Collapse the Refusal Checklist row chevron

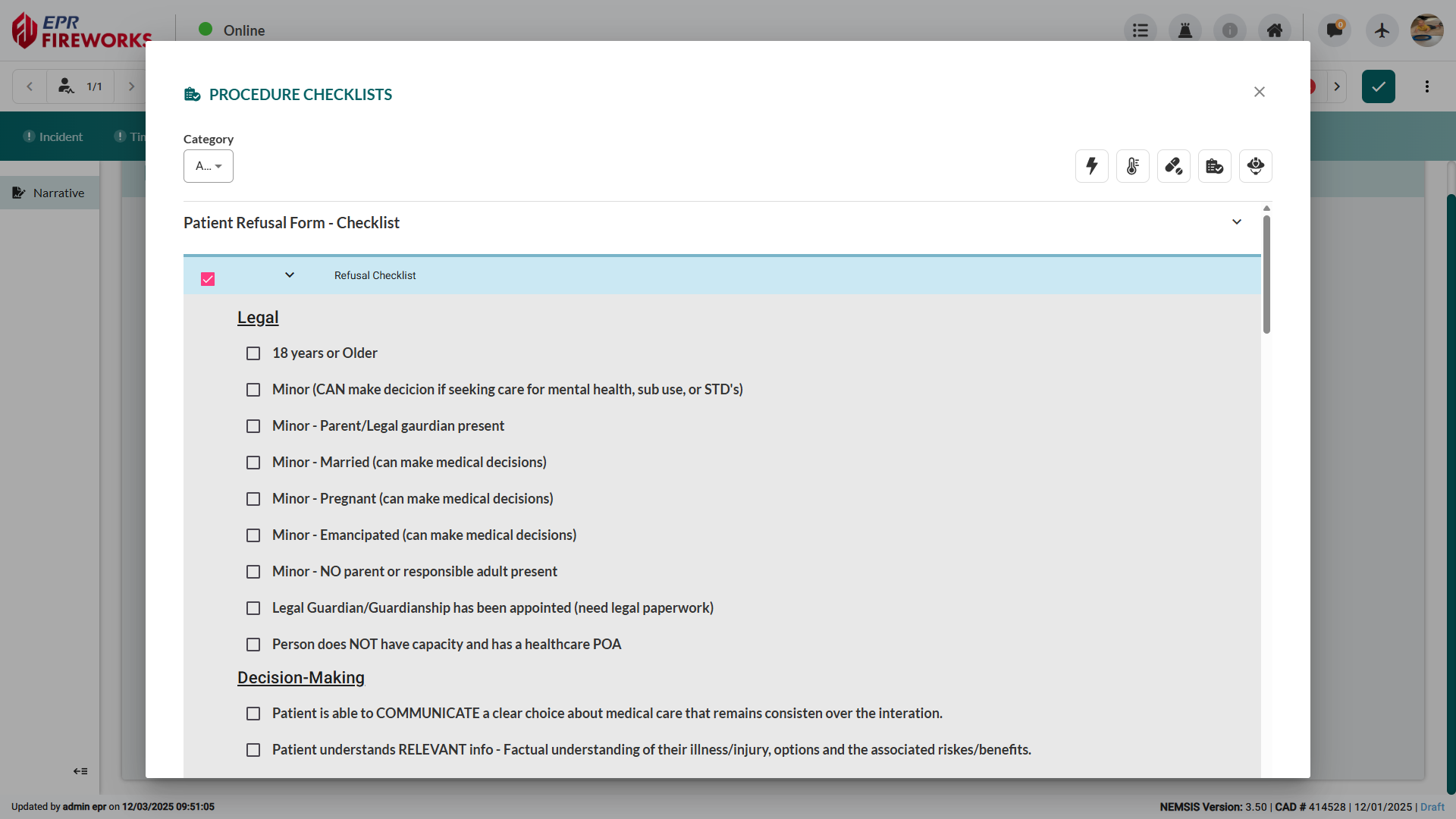(289, 275)
